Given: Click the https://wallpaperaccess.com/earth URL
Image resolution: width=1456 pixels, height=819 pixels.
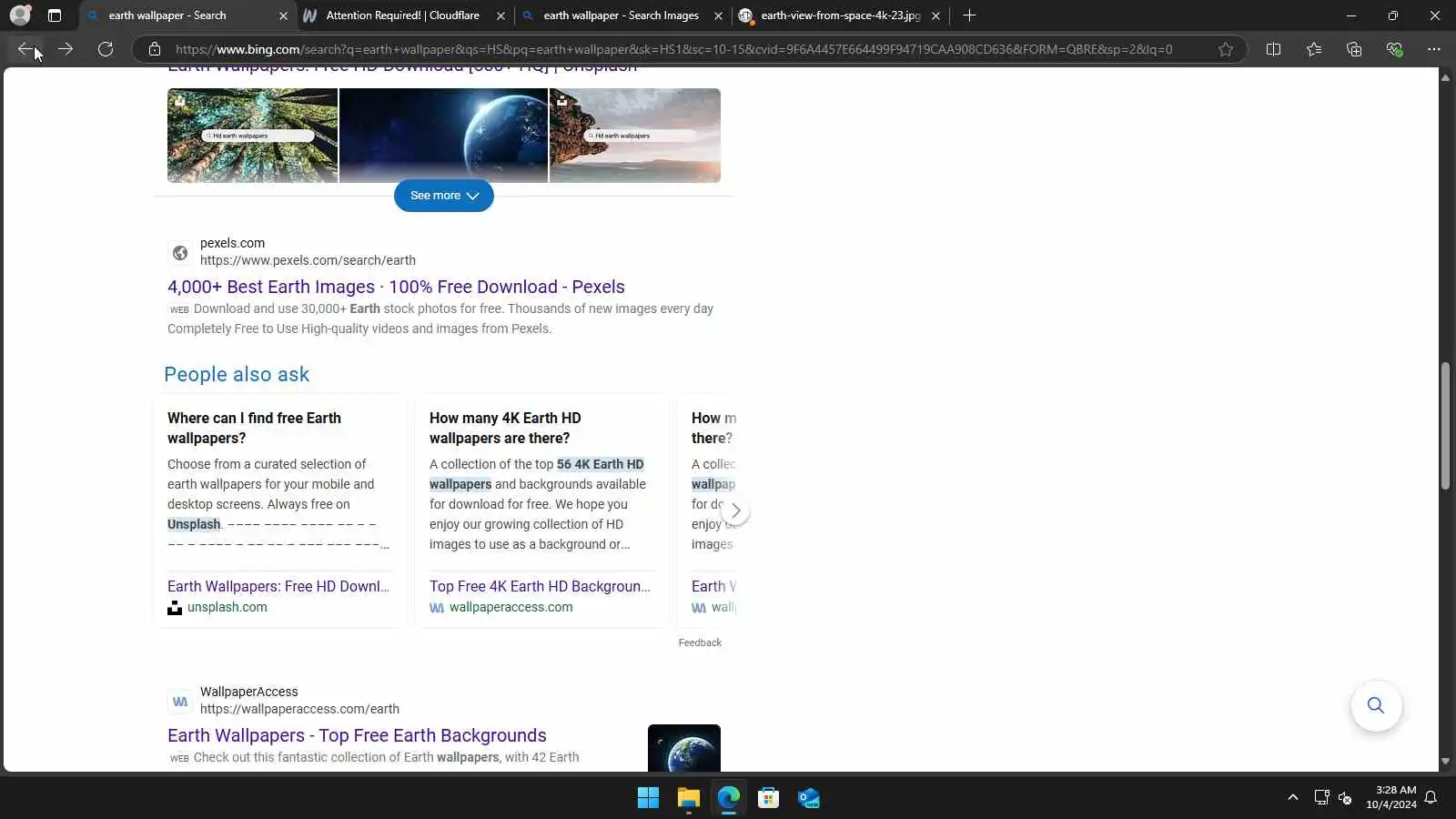Looking at the screenshot, I should click(x=299, y=709).
